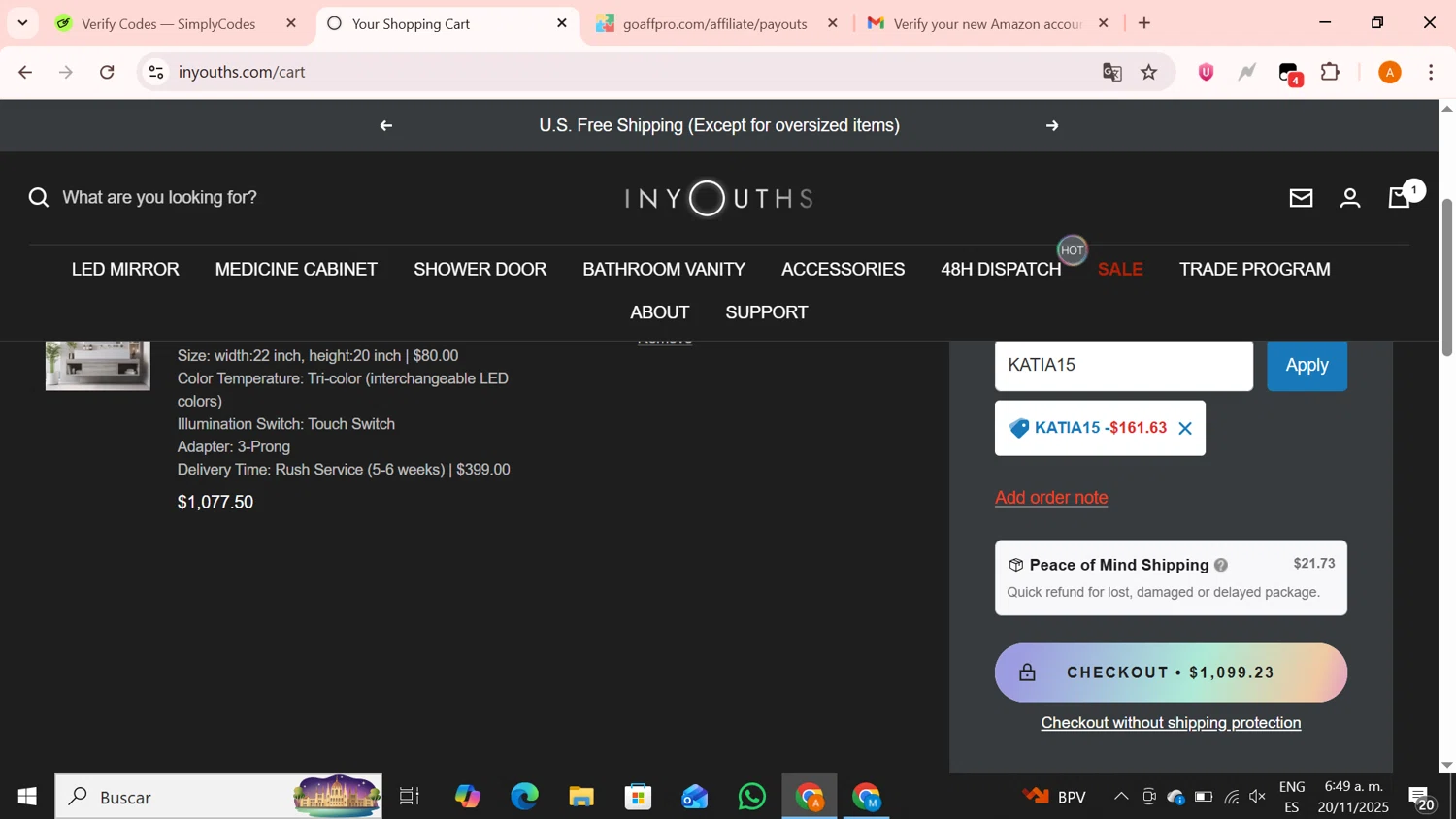Image resolution: width=1456 pixels, height=819 pixels.
Task: Open BATHROOM VANITY menu
Action: click(664, 270)
